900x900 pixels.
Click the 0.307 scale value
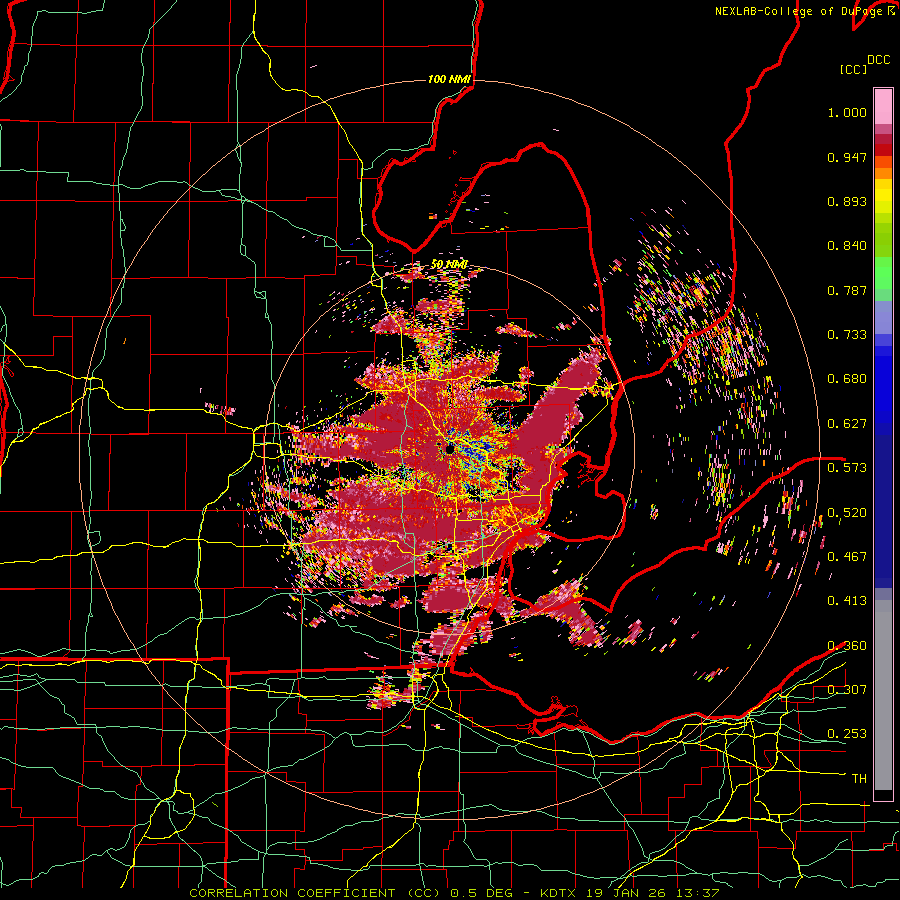847,690
